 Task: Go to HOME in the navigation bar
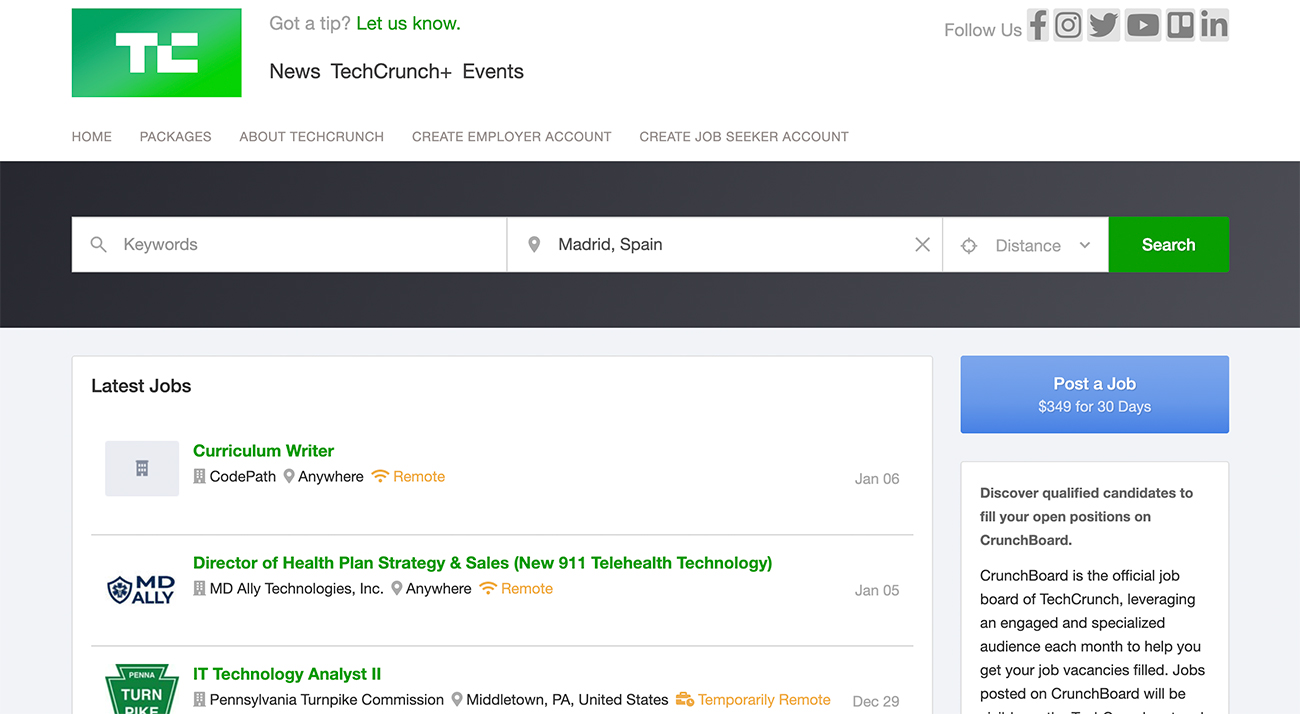[x=92, y=136]
